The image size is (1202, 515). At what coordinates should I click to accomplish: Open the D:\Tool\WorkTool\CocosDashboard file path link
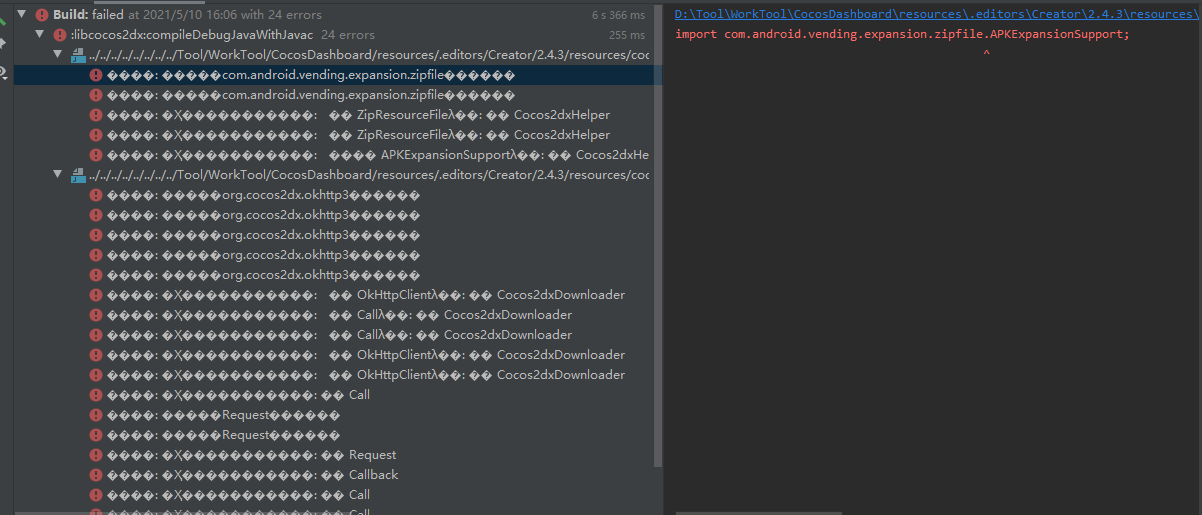coord(937,15)
